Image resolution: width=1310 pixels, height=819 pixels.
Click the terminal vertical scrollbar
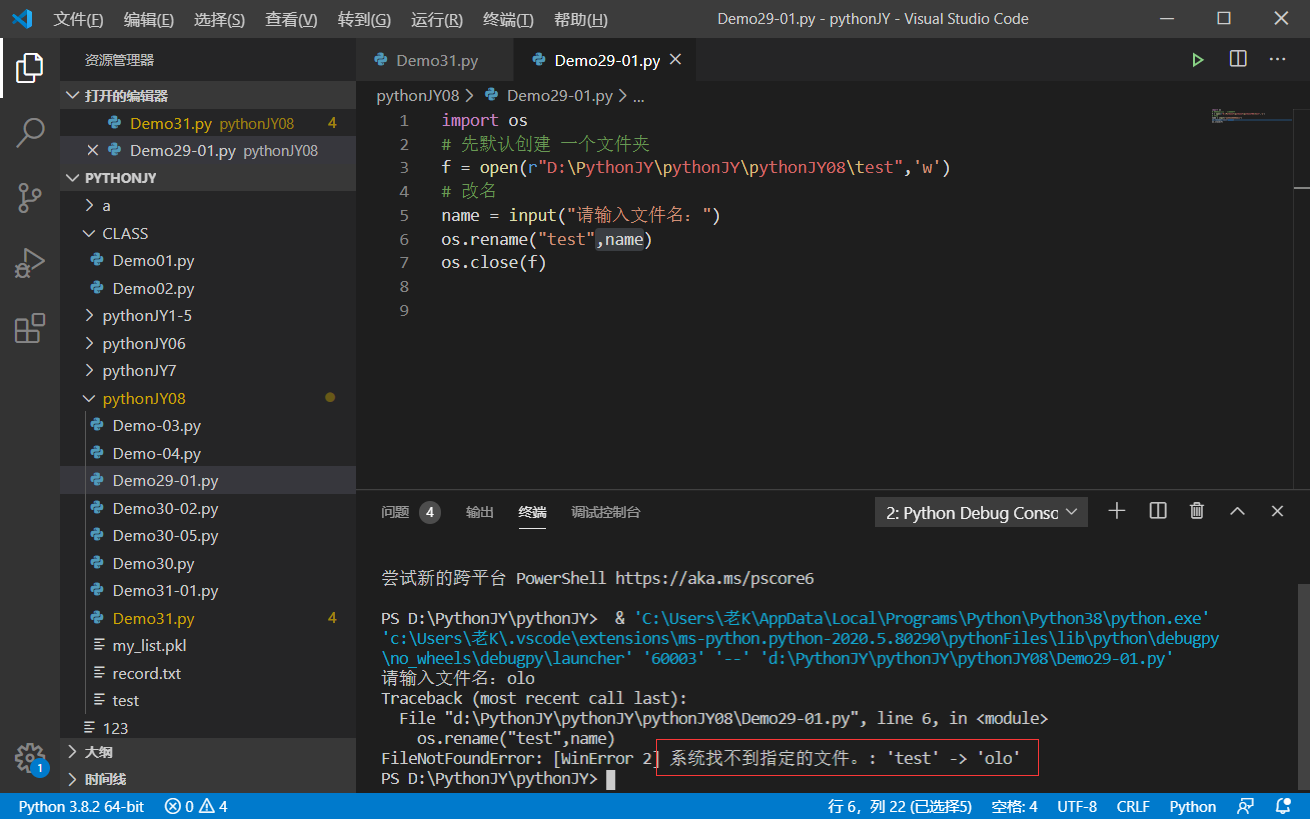pyautogui.click(x=1303, y=688)
